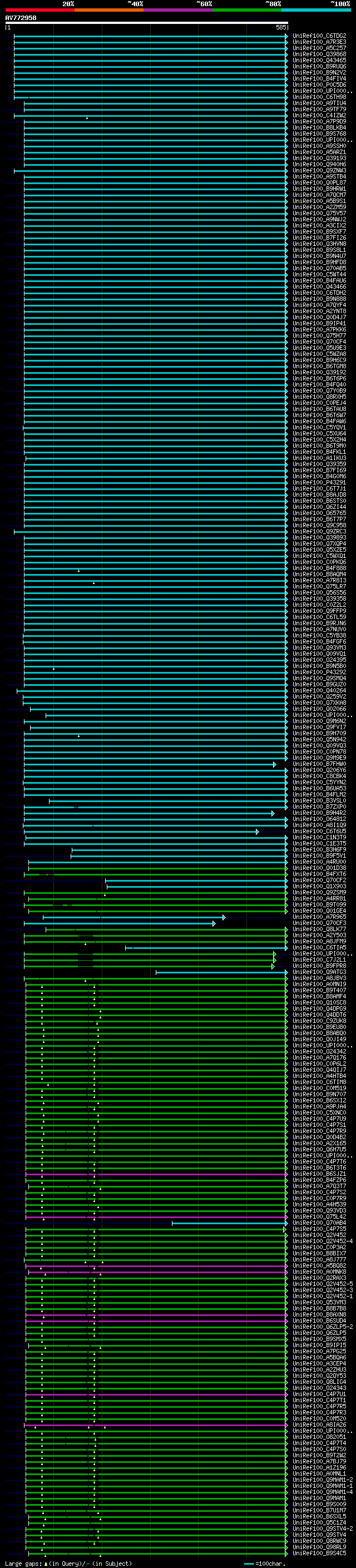Select the UniRef100_A4RR81 label
356x1568 pixels.
point(319,898)
